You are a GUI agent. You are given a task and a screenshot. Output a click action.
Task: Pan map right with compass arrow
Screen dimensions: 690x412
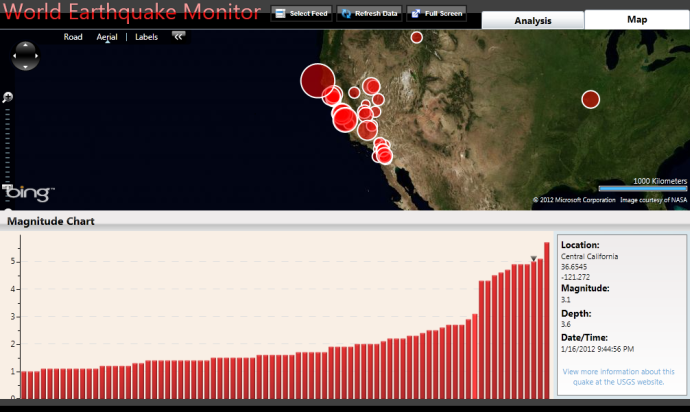point(37,56)
